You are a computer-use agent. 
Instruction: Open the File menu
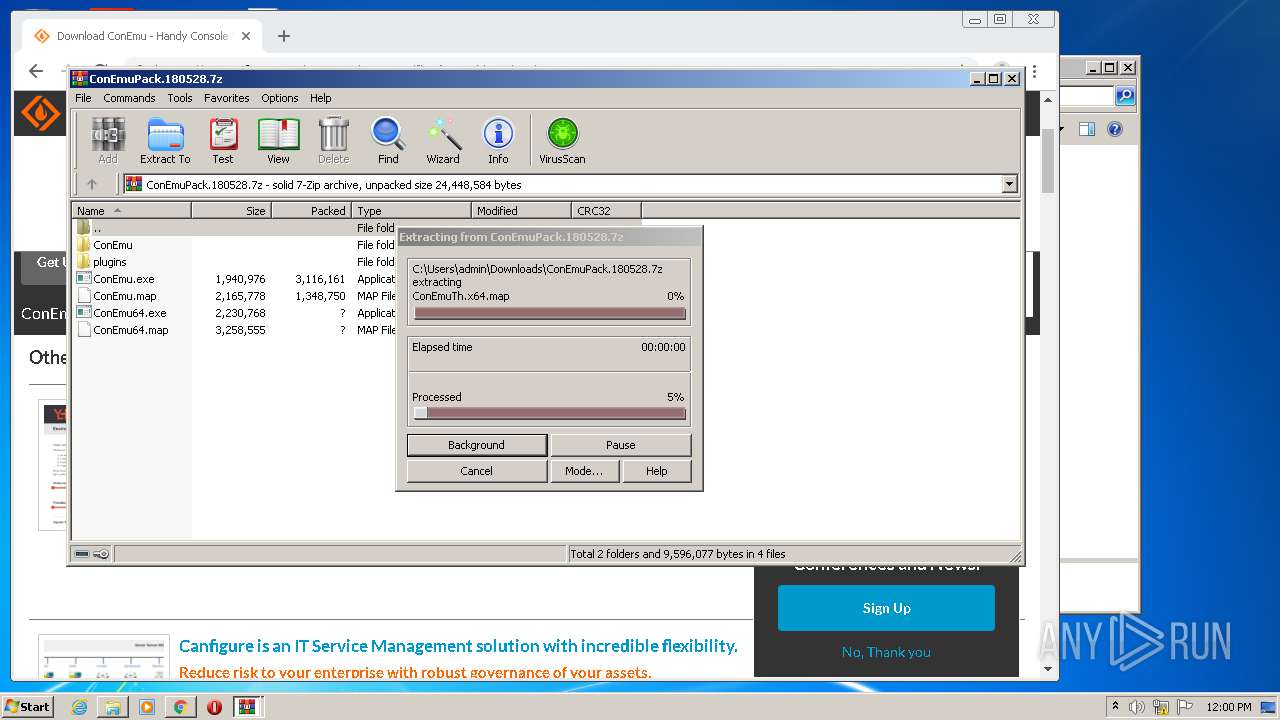(83, 98)
